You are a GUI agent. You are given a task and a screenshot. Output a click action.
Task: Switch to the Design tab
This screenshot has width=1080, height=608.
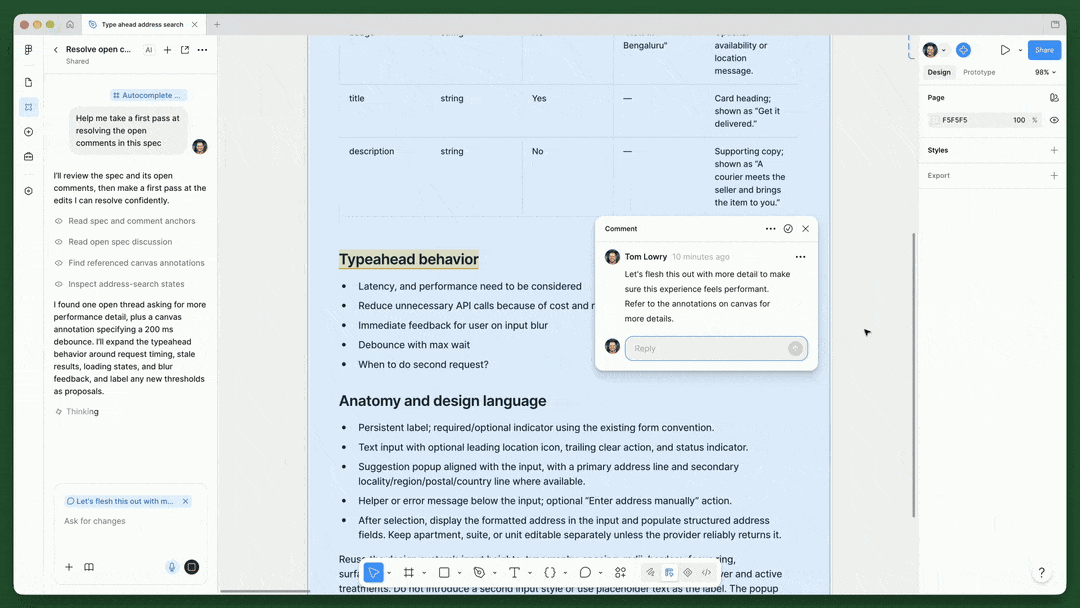939,72
